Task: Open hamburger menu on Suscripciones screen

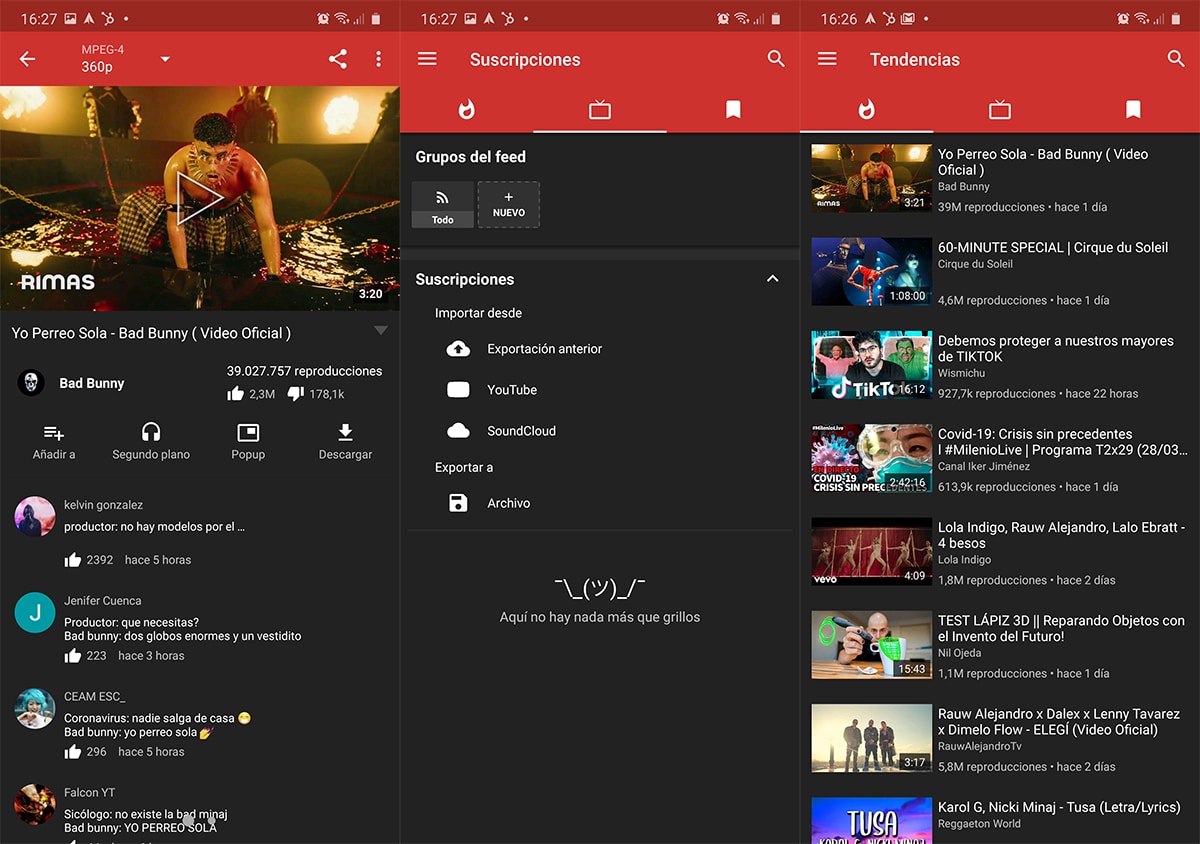Action: tap(427, 59)
